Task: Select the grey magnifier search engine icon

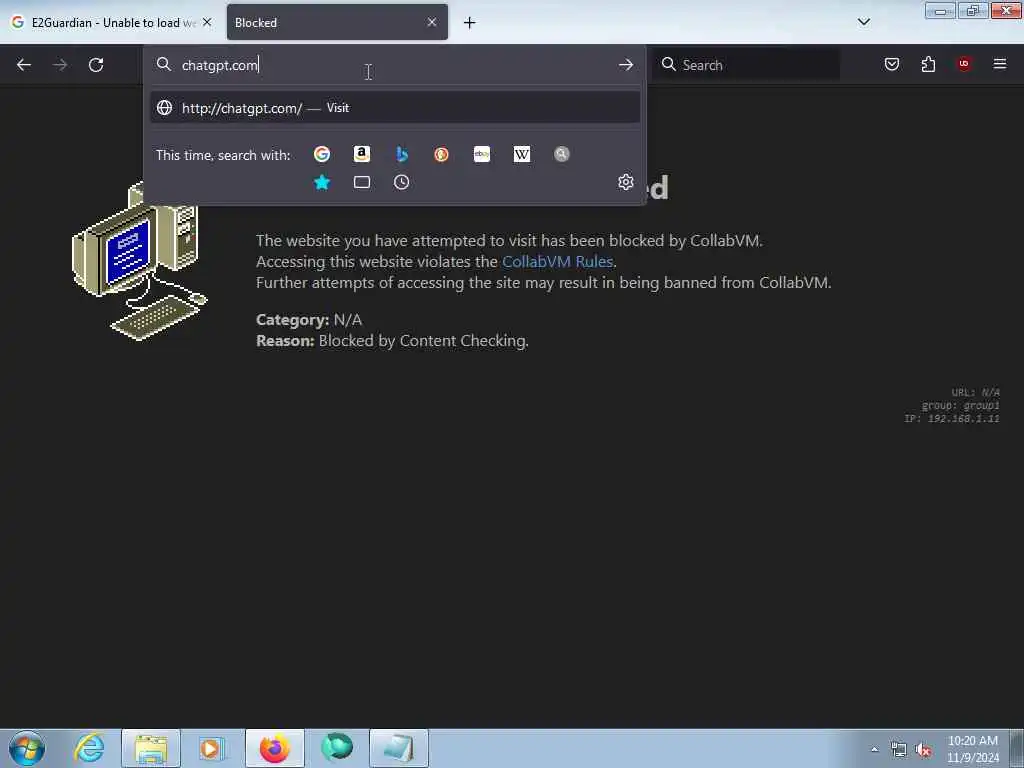Action: click(x=562, y=154)
